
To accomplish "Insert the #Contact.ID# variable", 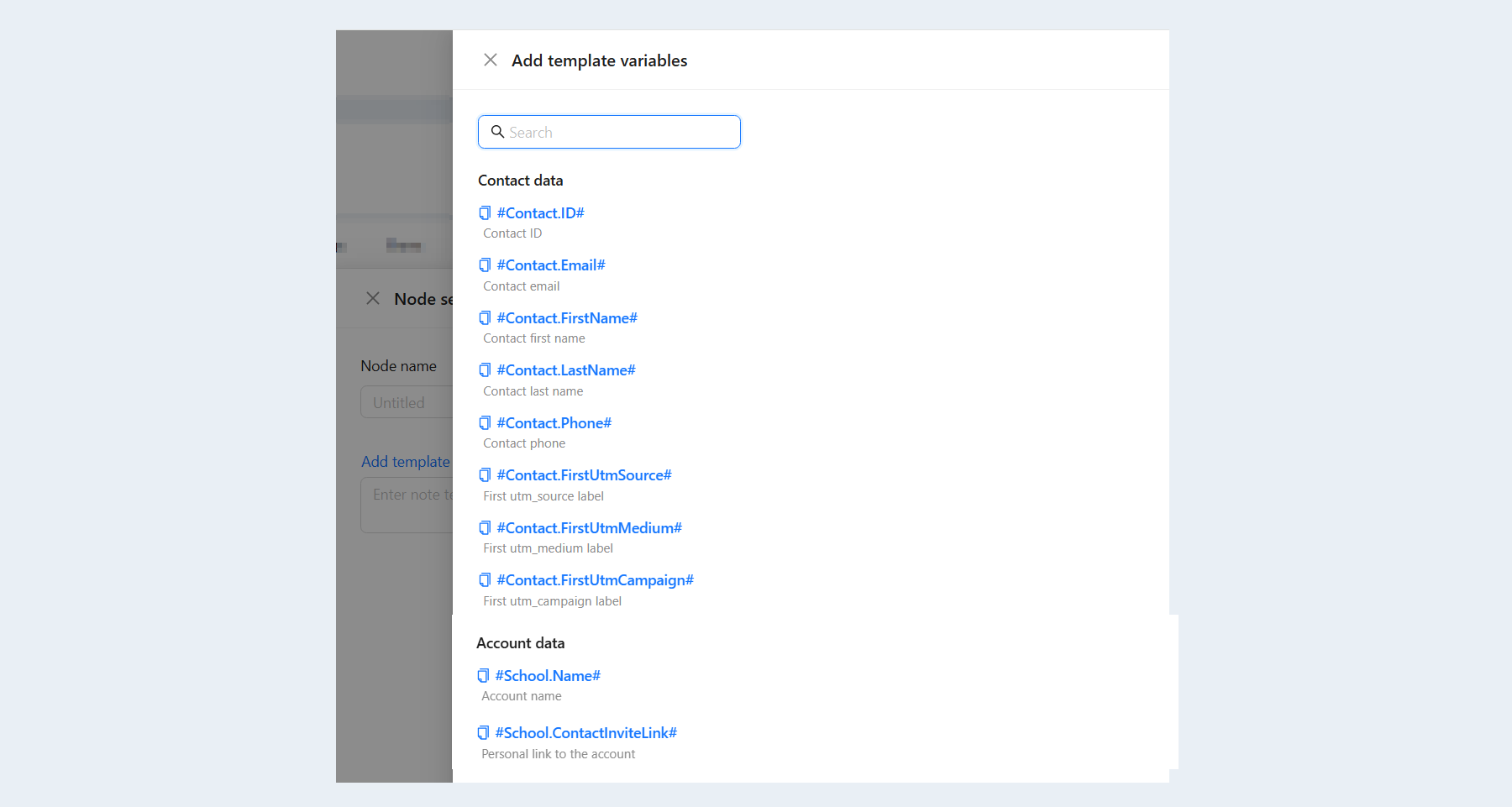I will click(x=540, y=213).
